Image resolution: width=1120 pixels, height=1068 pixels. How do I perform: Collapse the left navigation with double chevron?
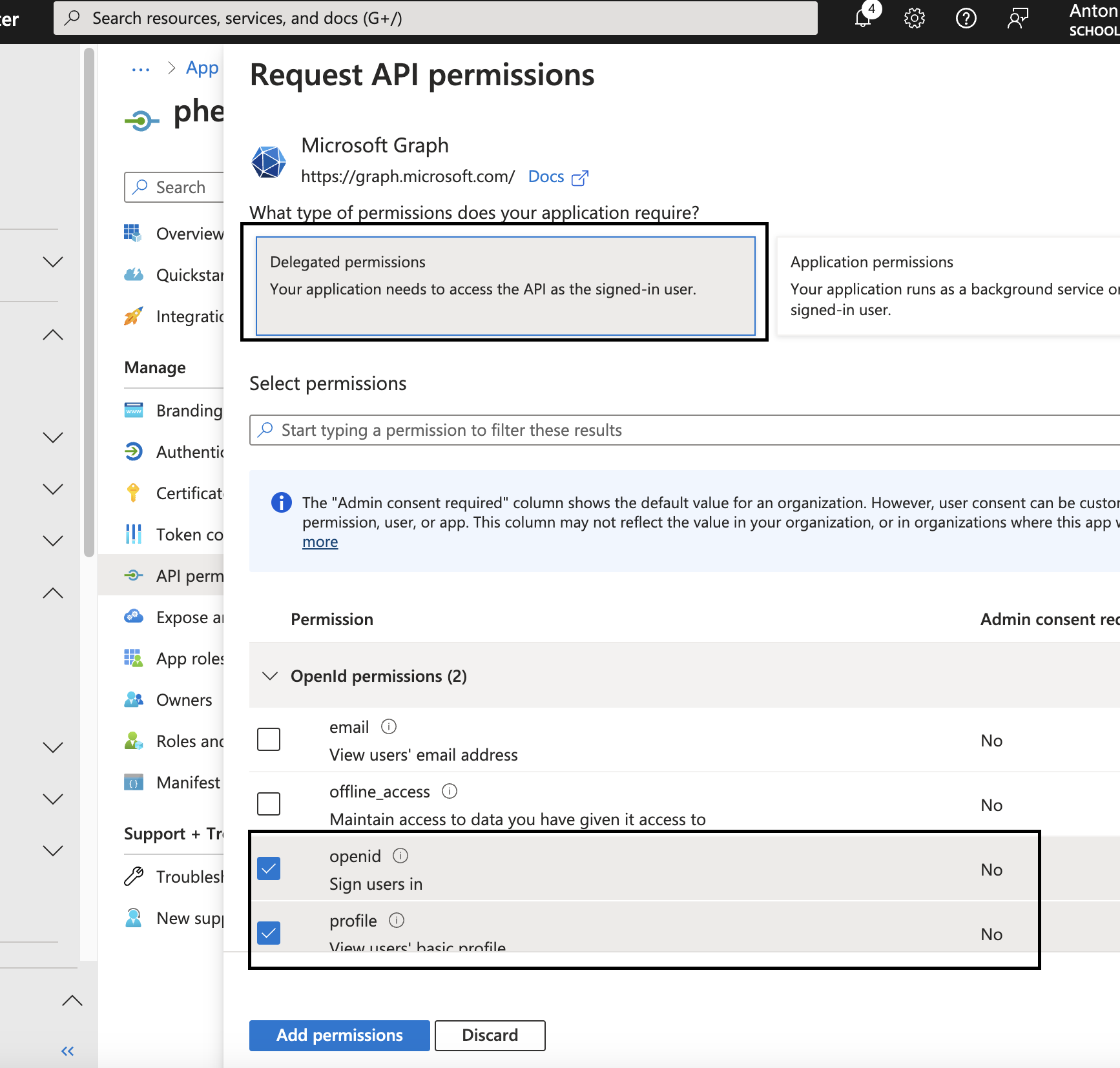[68, 1051]
